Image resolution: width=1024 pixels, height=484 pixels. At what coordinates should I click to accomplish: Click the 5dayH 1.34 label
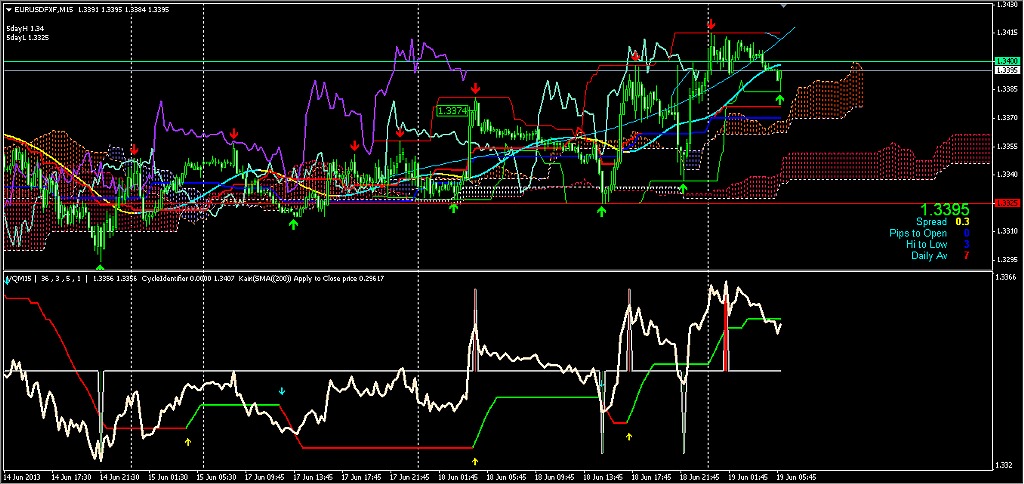coord(27,29)
